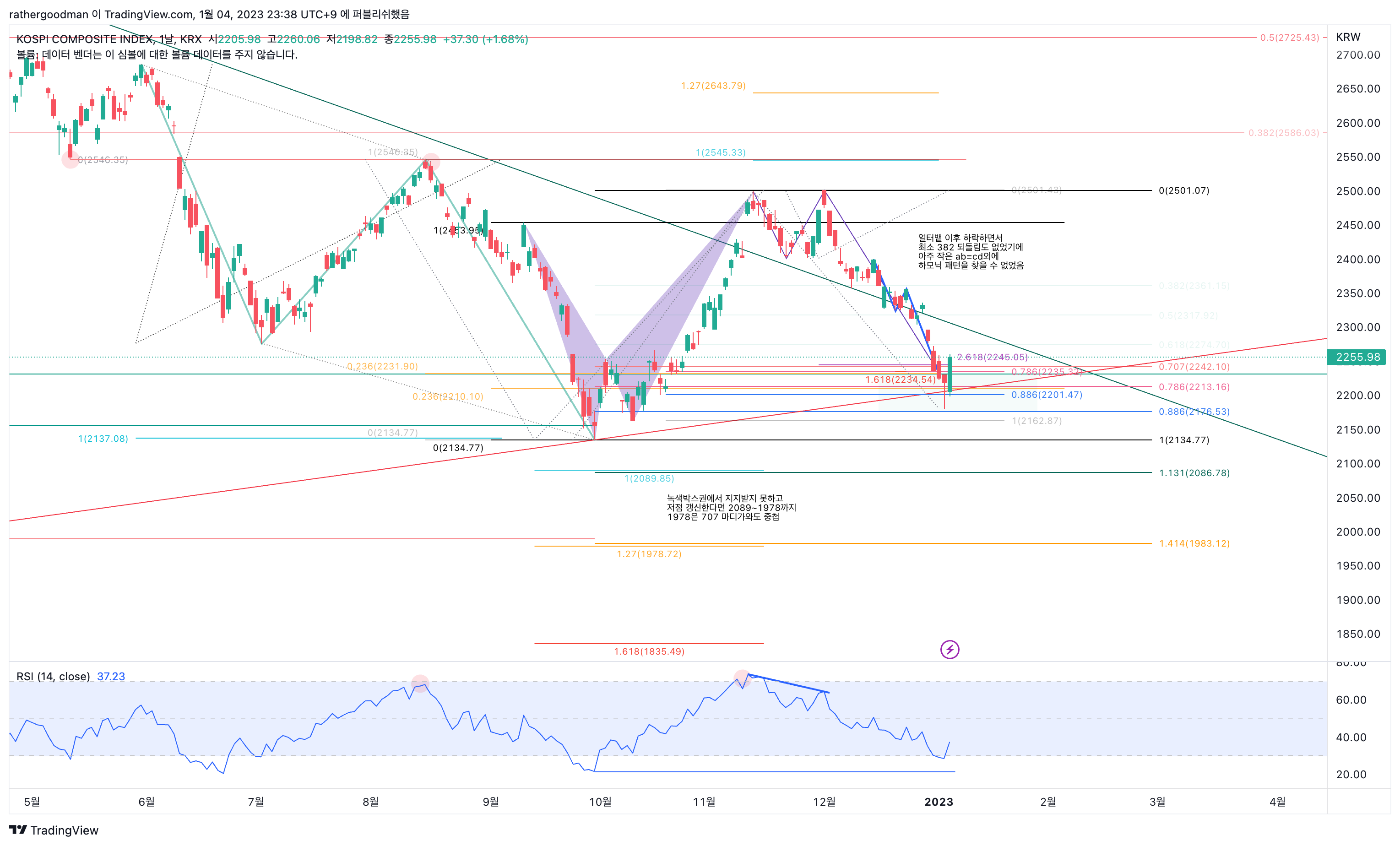The width and height of the screenshot is (1400, 846).
Task: Click the 12월 label on time axis
Action: [824, 802]
